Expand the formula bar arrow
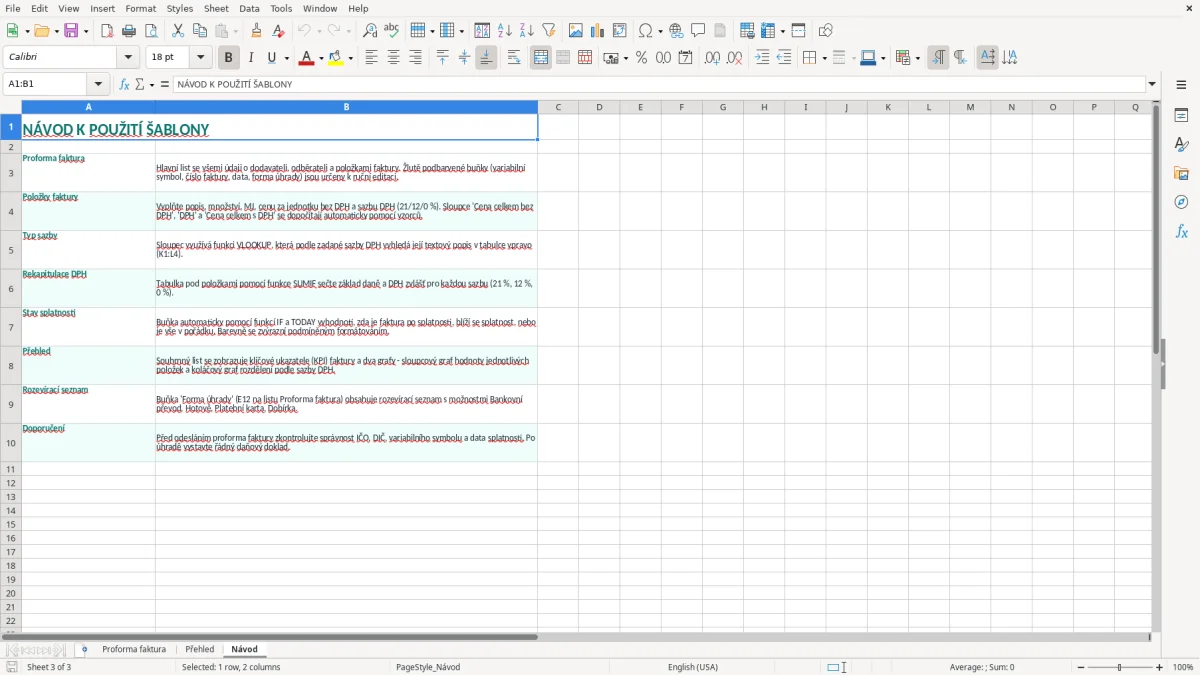 tap(1152, 84)
